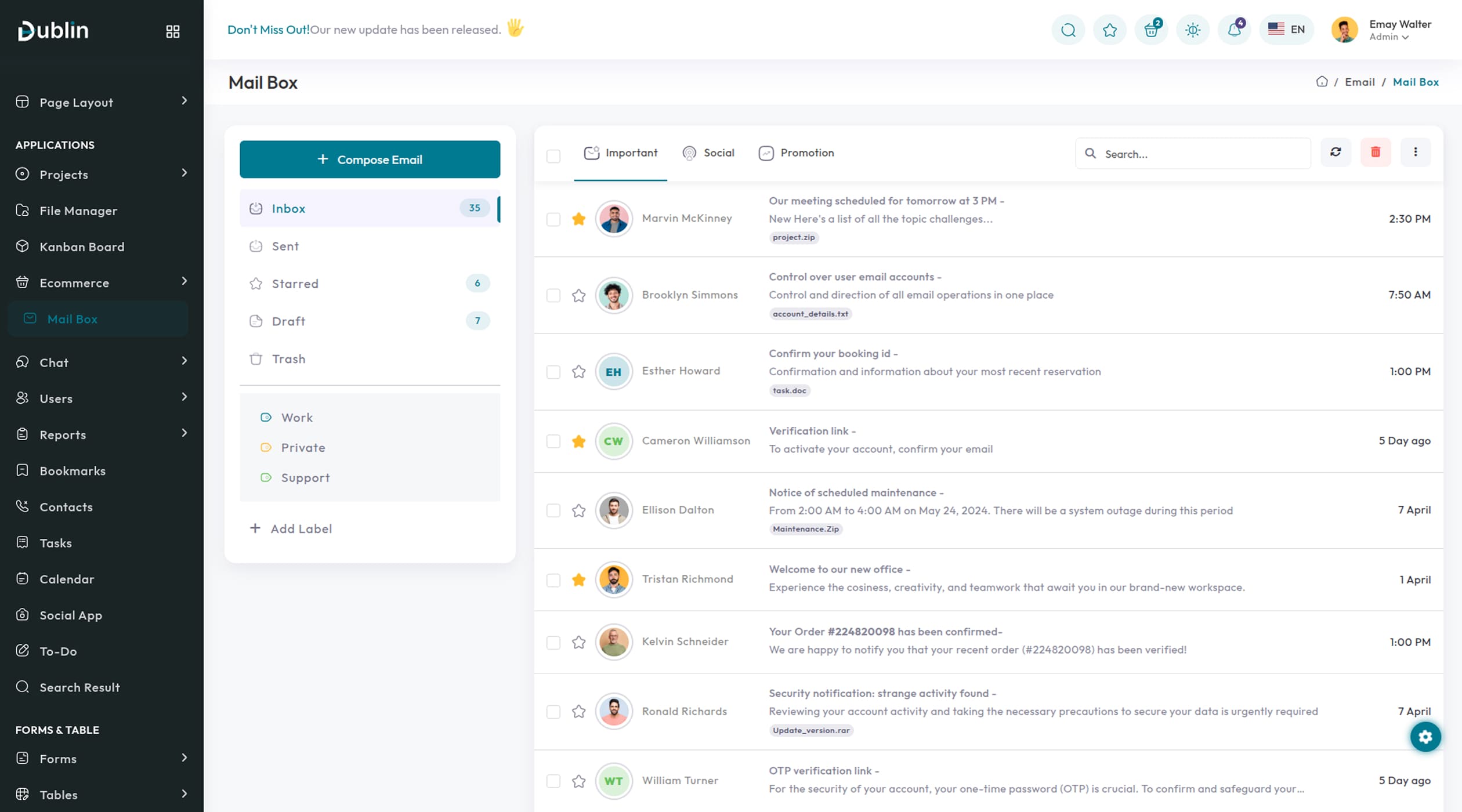Check Marvin McKinney's email checkbox
Image resolution: width=1462 pixels, height=812 pixels.
tap(553, 219)
